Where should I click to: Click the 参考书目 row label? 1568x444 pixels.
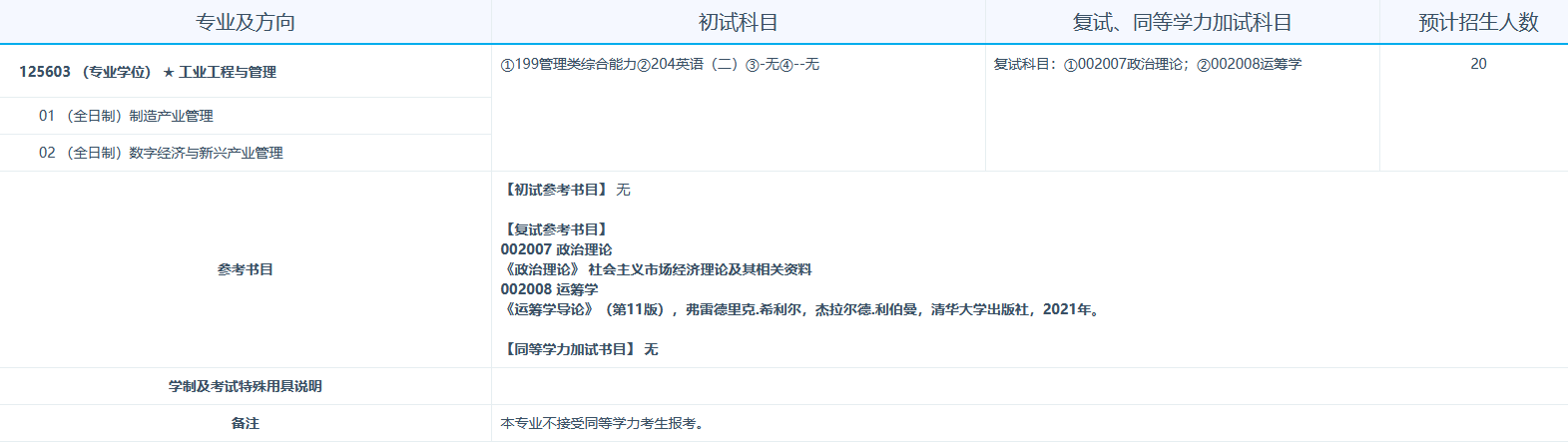click(x=245, y=269)
